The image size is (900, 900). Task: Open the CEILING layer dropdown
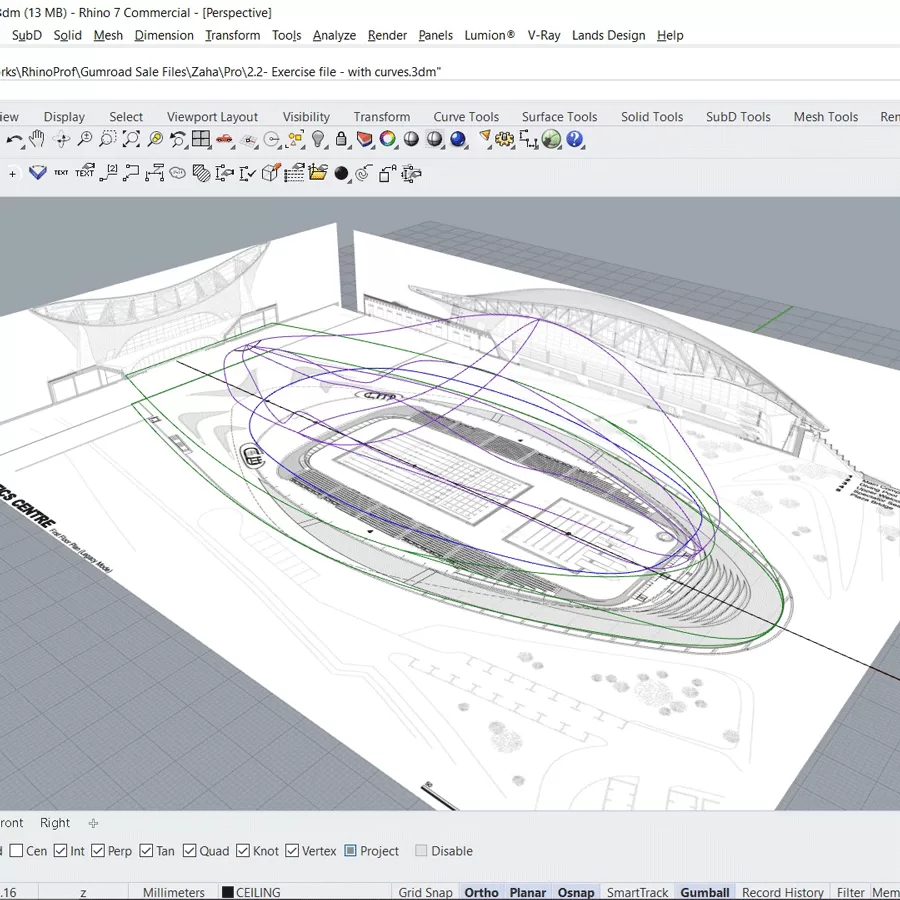304,893
